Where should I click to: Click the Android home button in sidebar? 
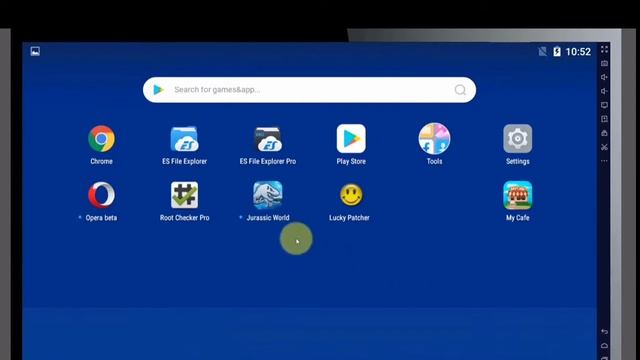(604, 345)
